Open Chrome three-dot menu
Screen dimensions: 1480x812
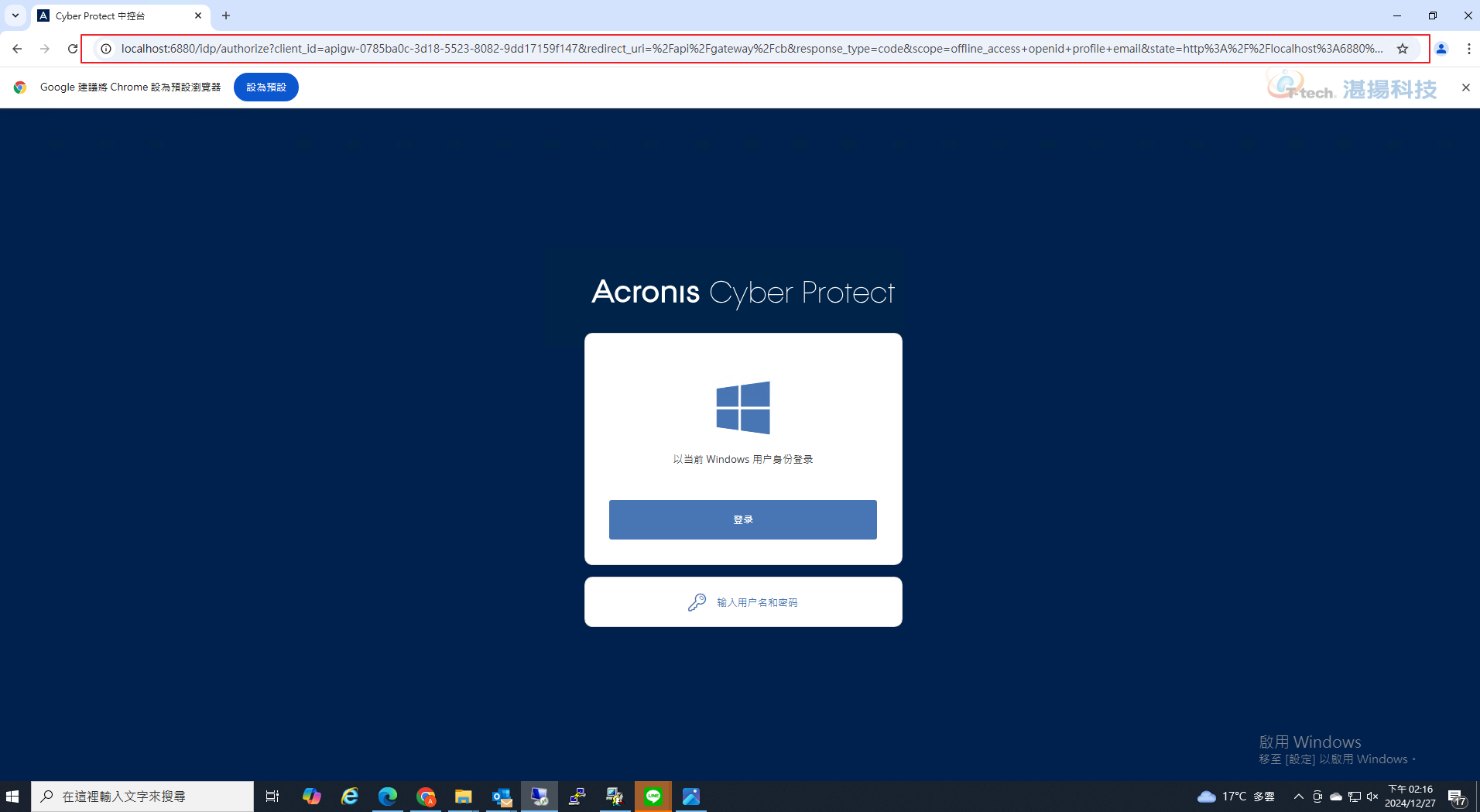[1468, 49]
